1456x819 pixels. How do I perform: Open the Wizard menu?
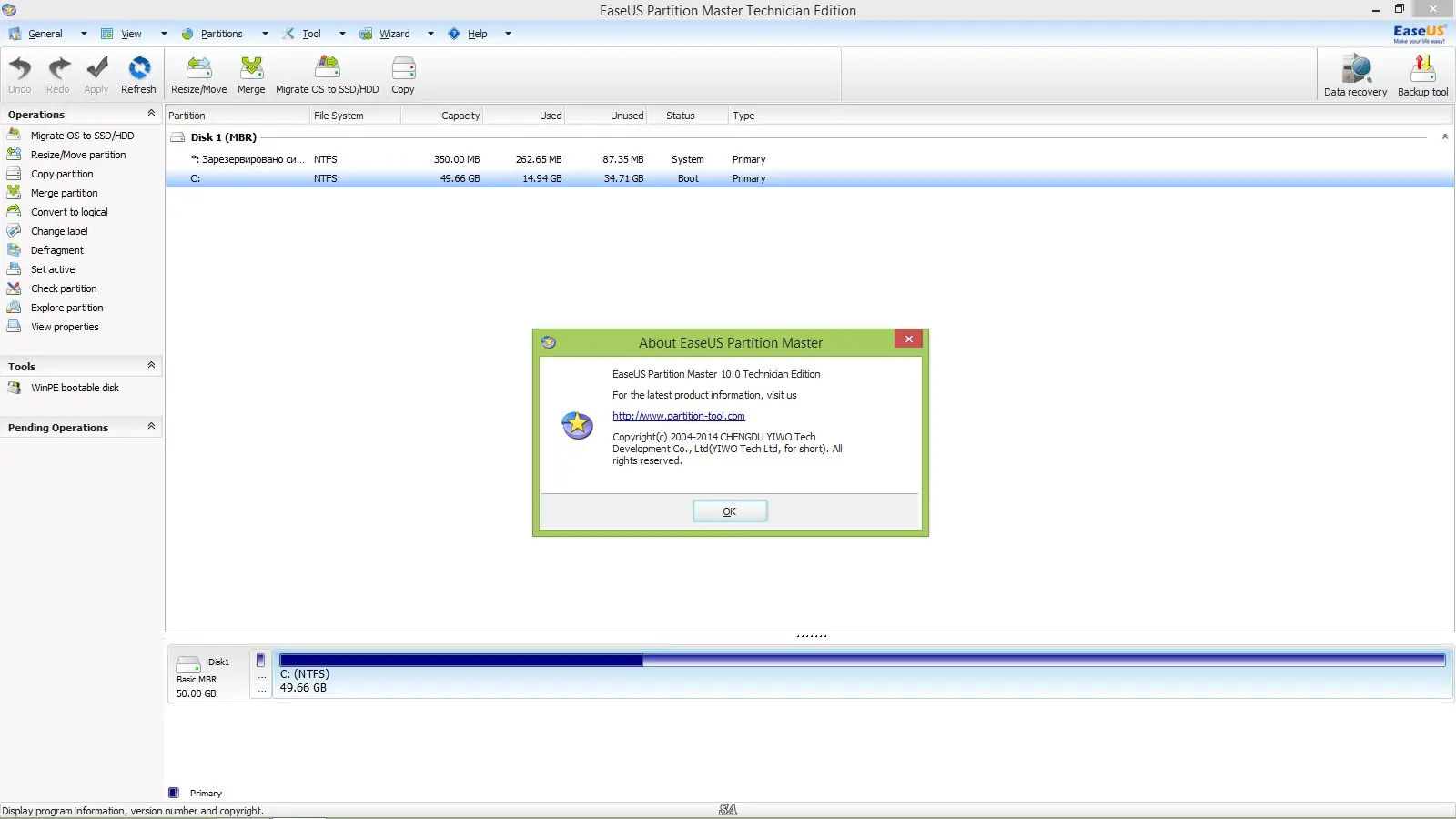pos(396,34)
